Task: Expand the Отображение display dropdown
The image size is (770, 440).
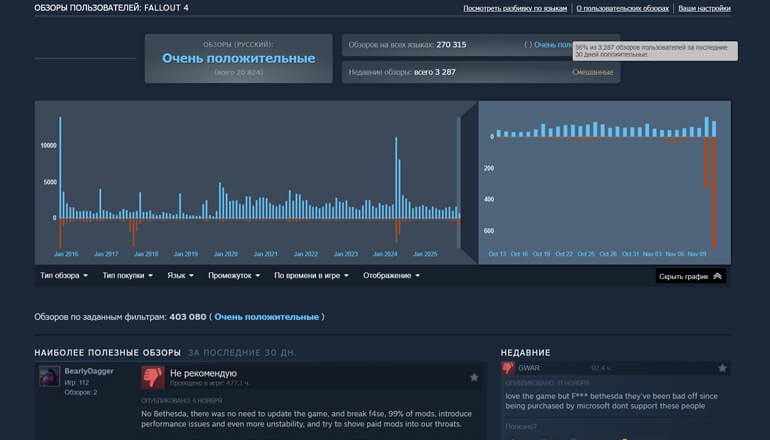Action: pyautogui.click(x=391, y=275)
